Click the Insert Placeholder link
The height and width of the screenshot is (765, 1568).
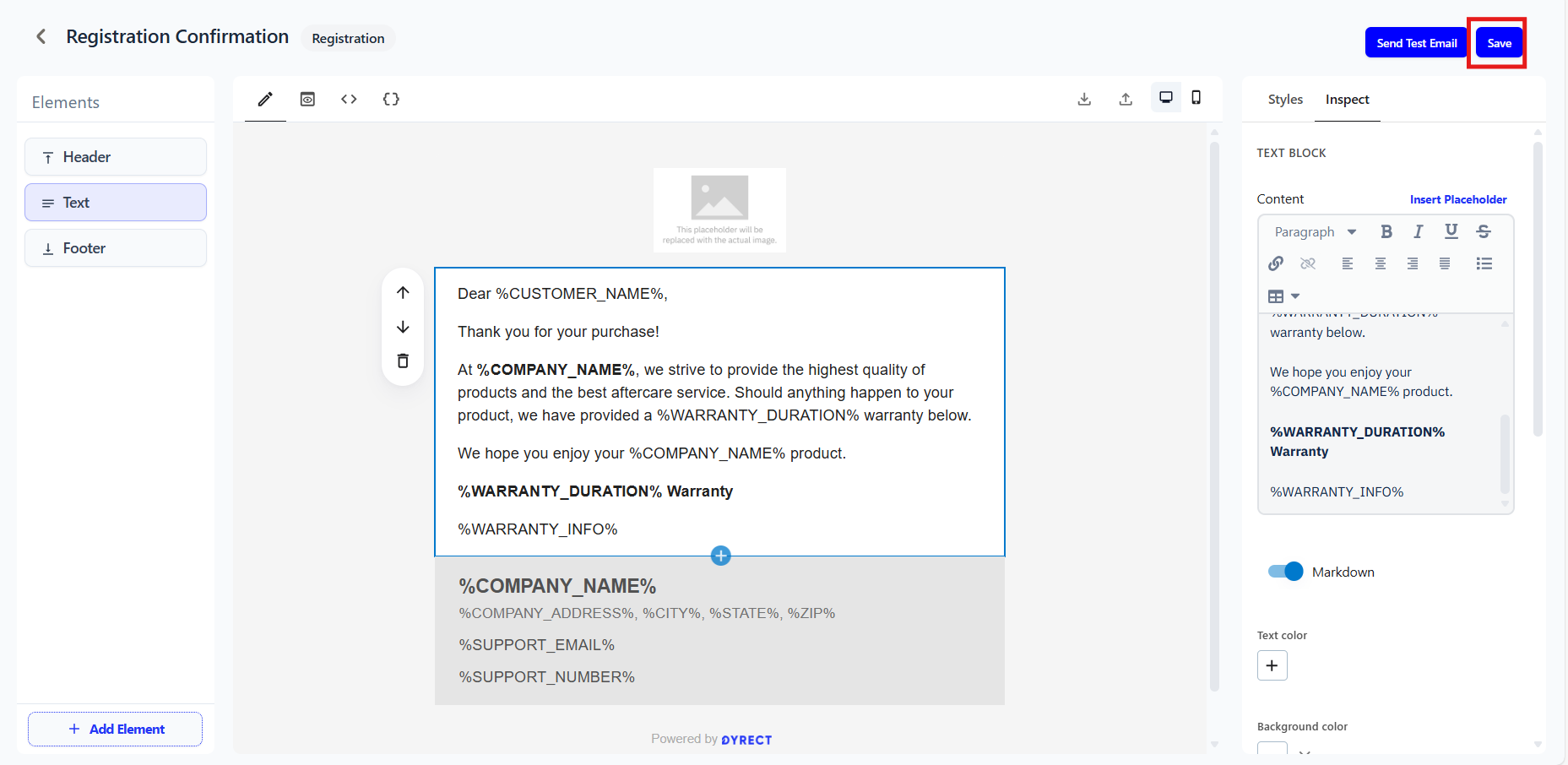[1457, 199]
